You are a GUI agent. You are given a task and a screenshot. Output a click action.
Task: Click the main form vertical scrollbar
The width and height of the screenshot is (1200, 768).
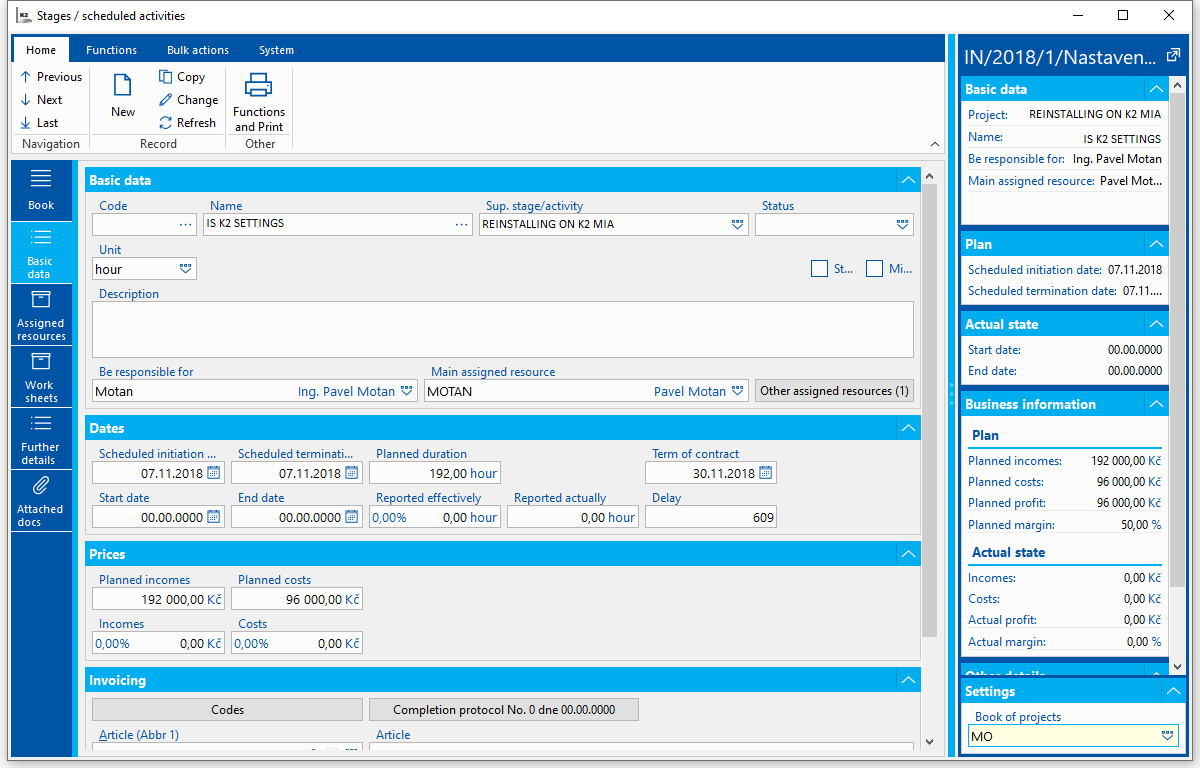930,410
